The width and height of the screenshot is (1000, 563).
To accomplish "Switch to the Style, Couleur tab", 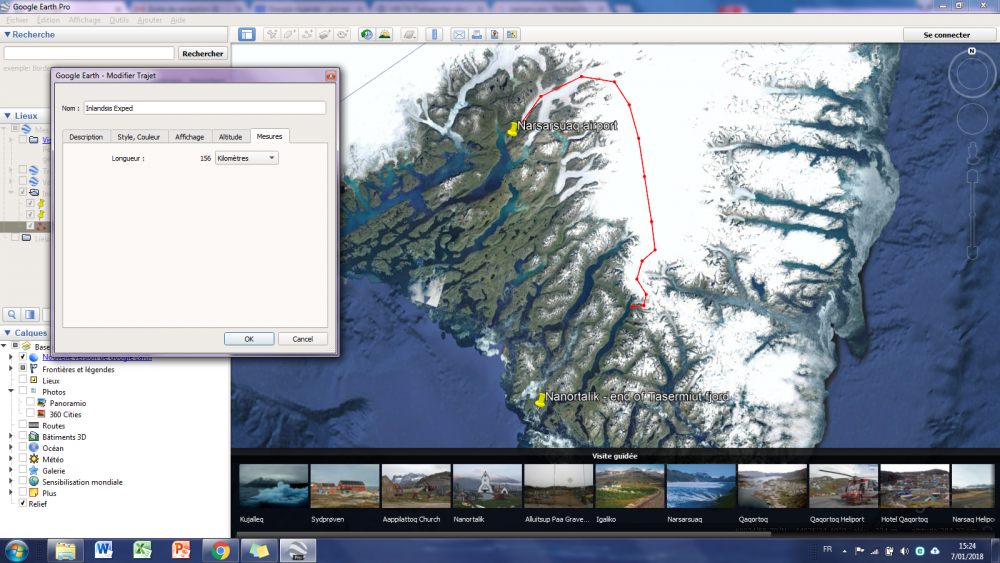I will pyautogui.click(x=138, y=137).
